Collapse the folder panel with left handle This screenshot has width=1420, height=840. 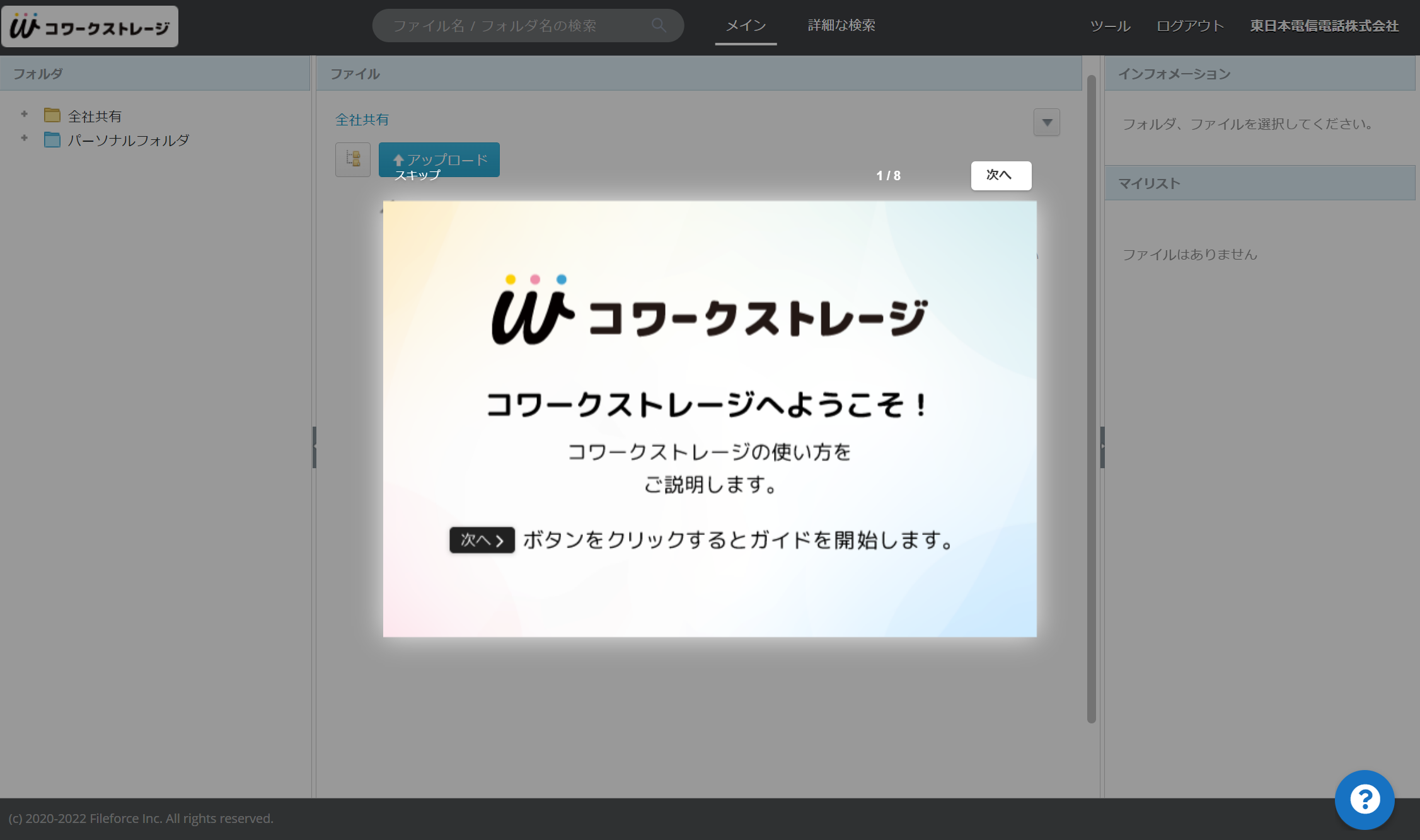click(314, 447)
